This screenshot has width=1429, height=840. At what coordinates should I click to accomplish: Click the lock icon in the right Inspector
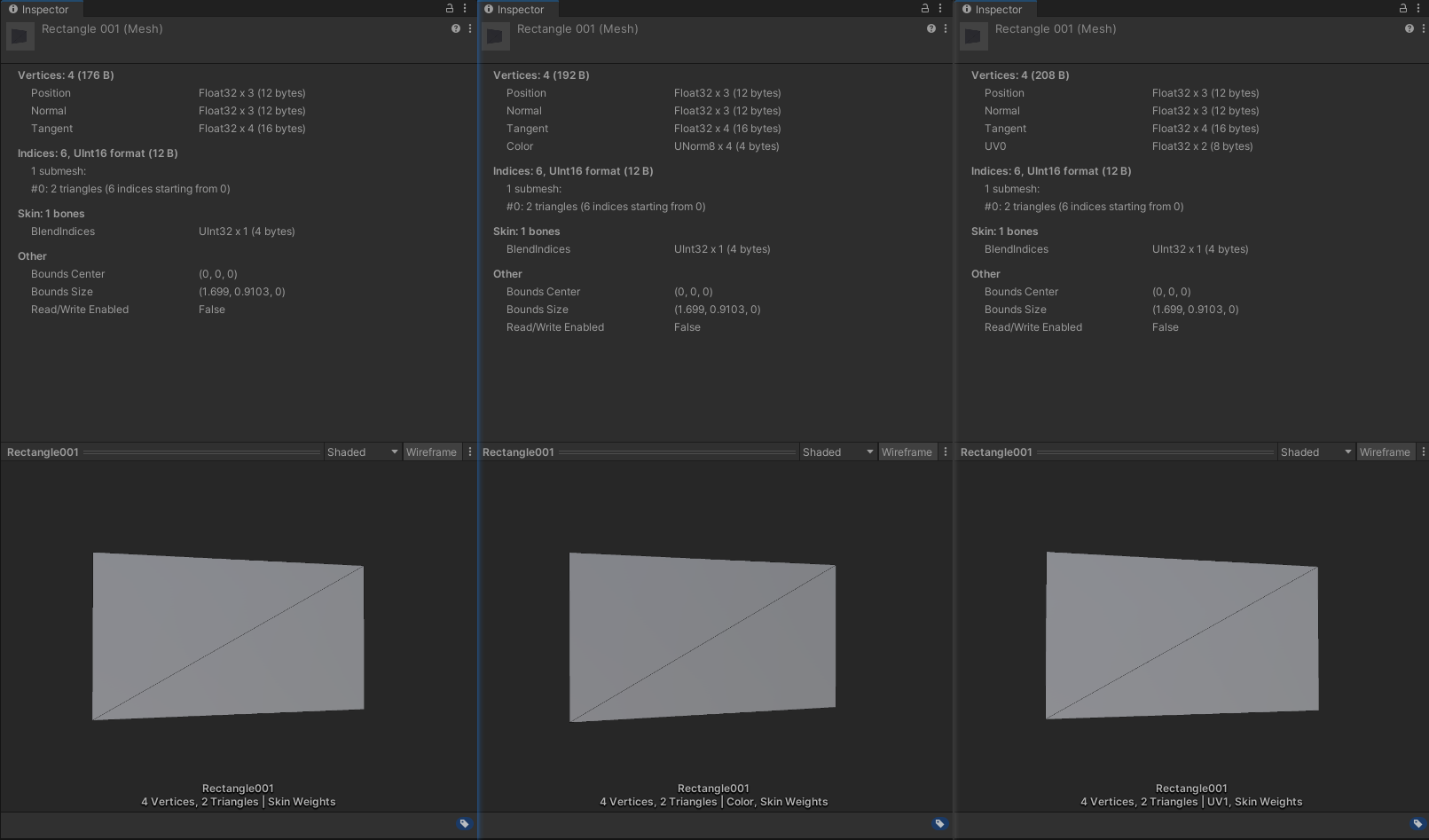1403,8
